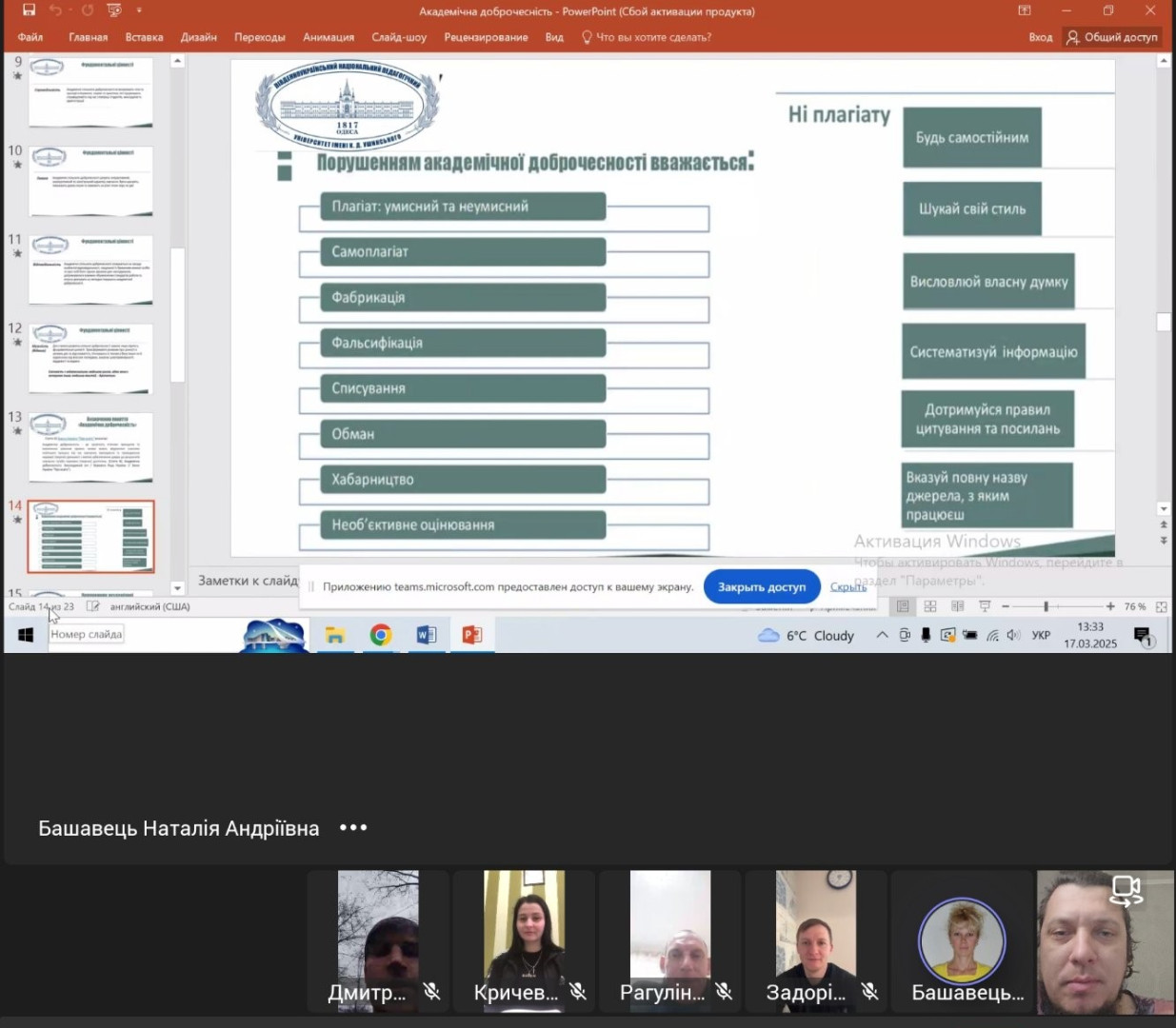
Task: Click the 'Систематизуй інформацію' box
Action: 993,351
